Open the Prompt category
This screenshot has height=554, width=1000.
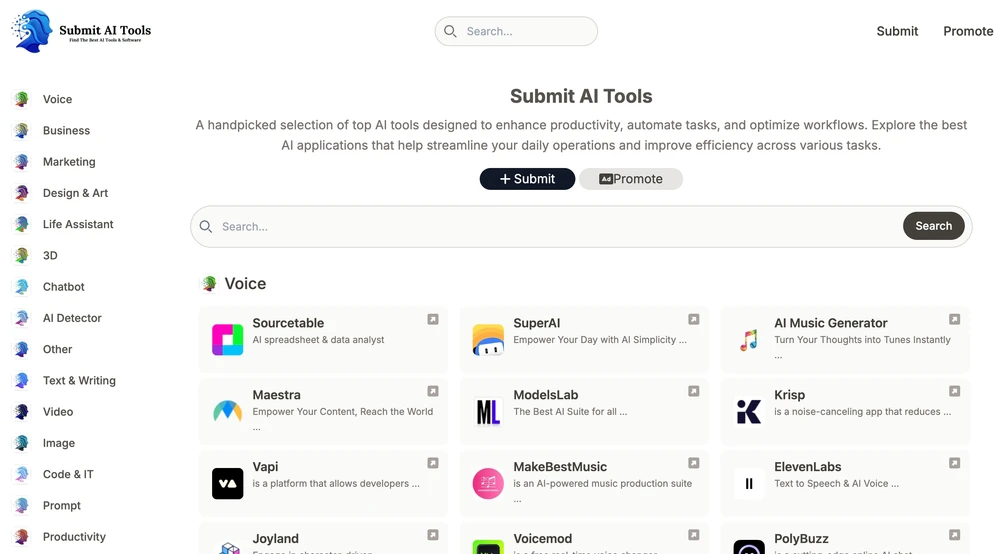coord(62,506)
